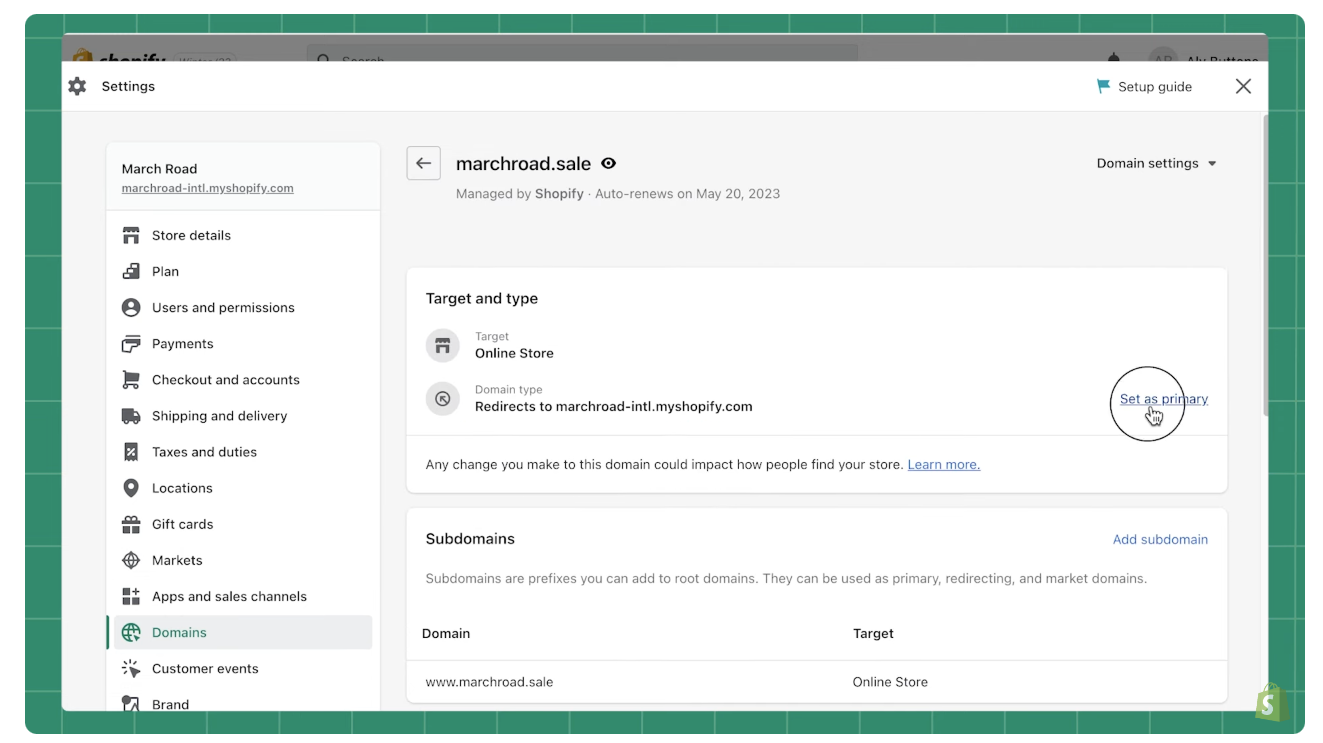
Task: Expand the Domain settings dropdown
Action: (1156, 164)
